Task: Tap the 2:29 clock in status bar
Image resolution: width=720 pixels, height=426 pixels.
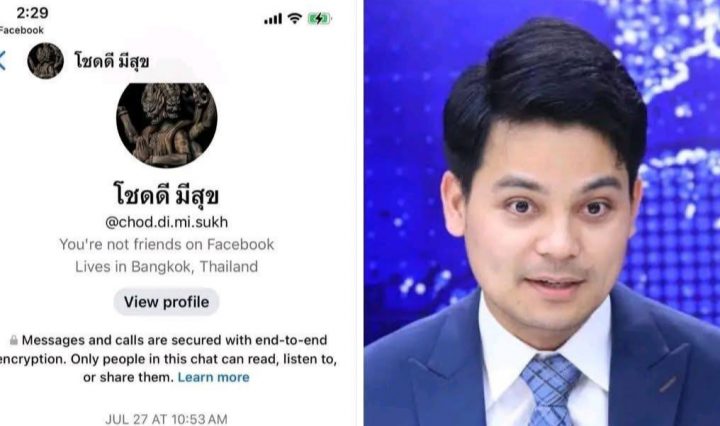Action: point(32,12)
